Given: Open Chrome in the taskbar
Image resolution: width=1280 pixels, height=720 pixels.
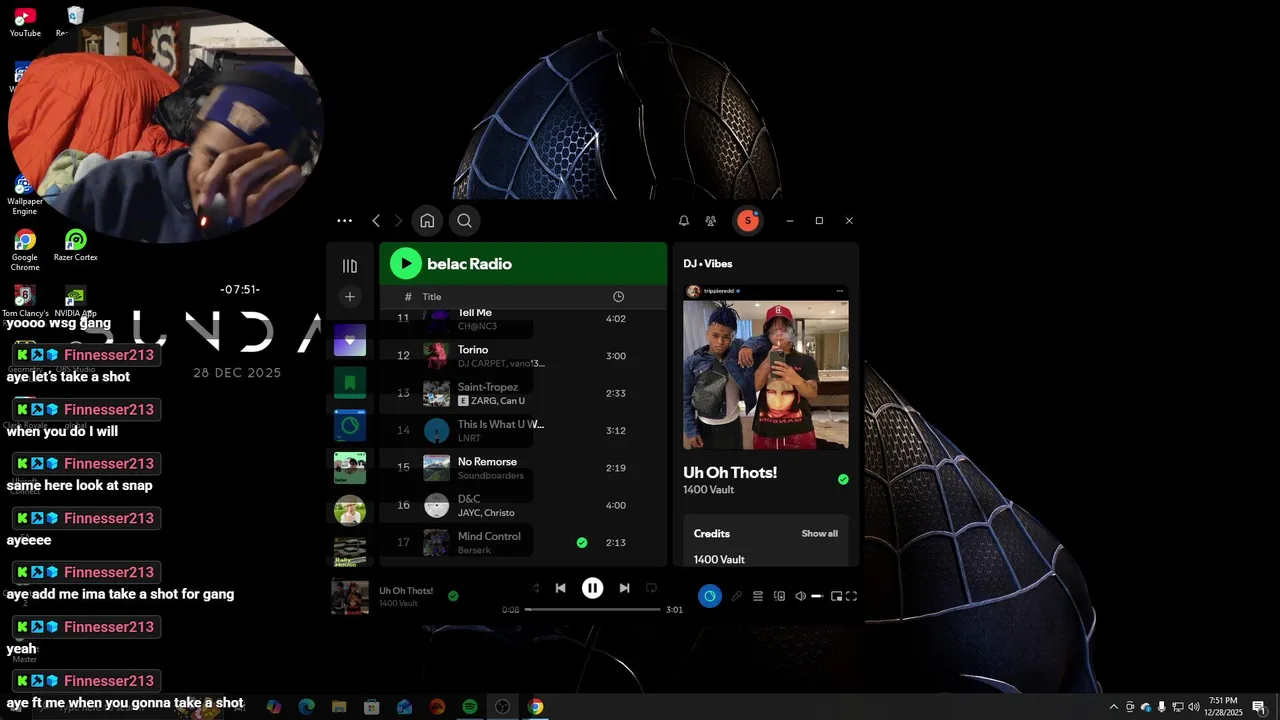Looking at the screenshot, I should (536, 707).
